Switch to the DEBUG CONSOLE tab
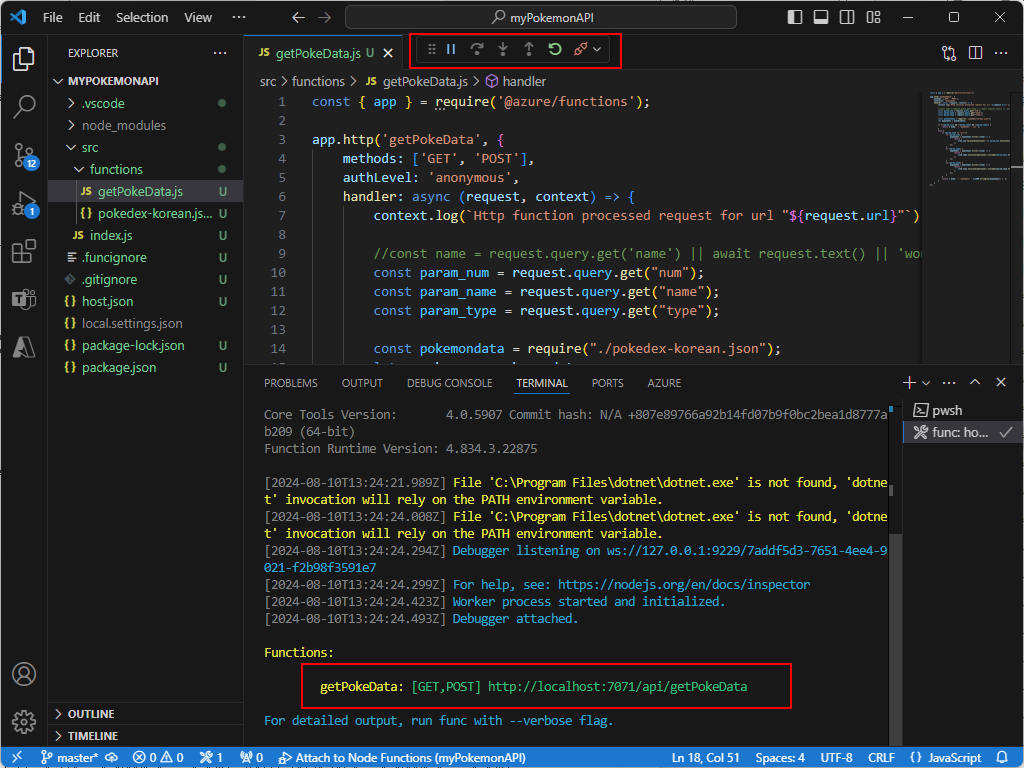 click(x=450, y=383)
